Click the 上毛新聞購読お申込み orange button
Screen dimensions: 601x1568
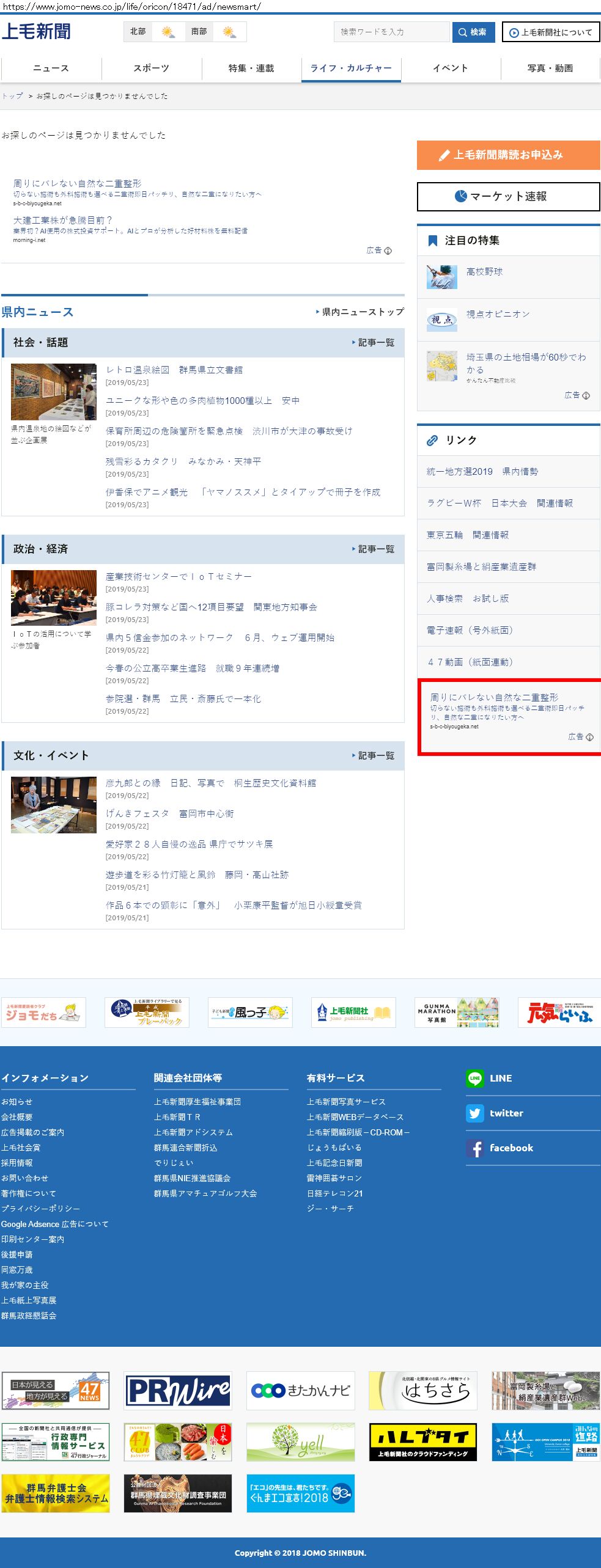tap(508, 155)
